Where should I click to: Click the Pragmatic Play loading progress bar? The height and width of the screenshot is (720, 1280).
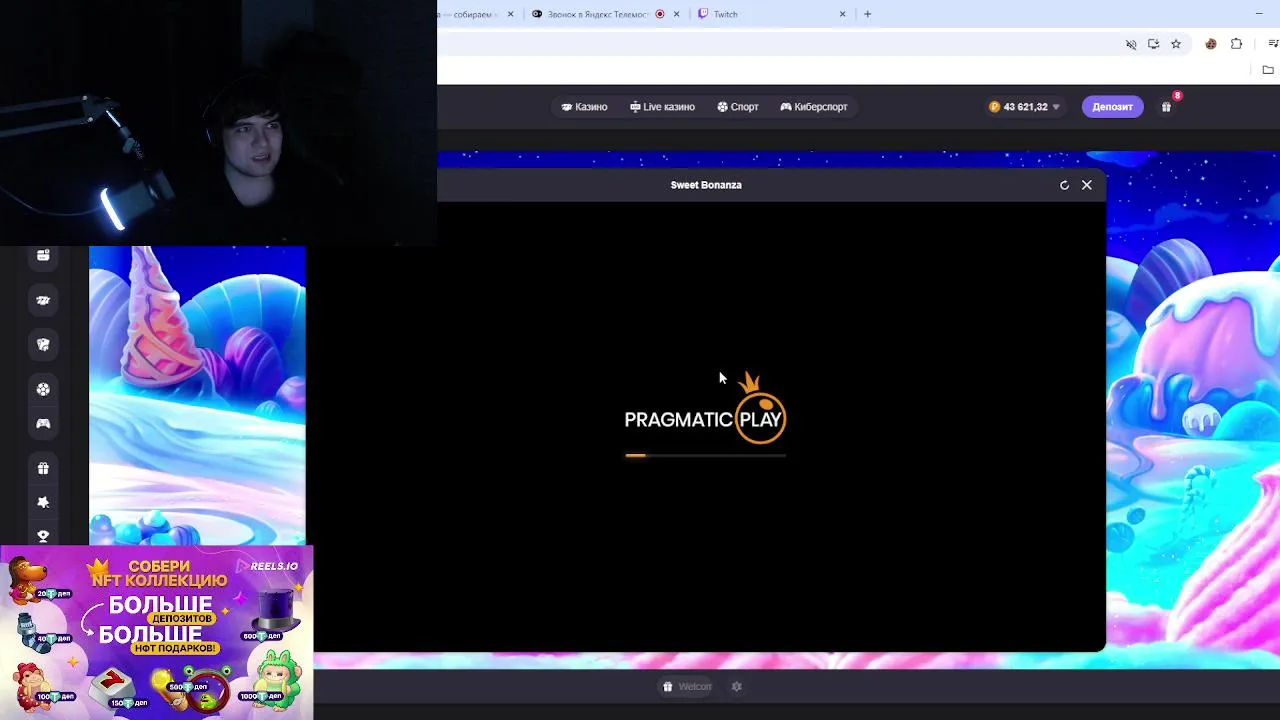coord(705,455)
